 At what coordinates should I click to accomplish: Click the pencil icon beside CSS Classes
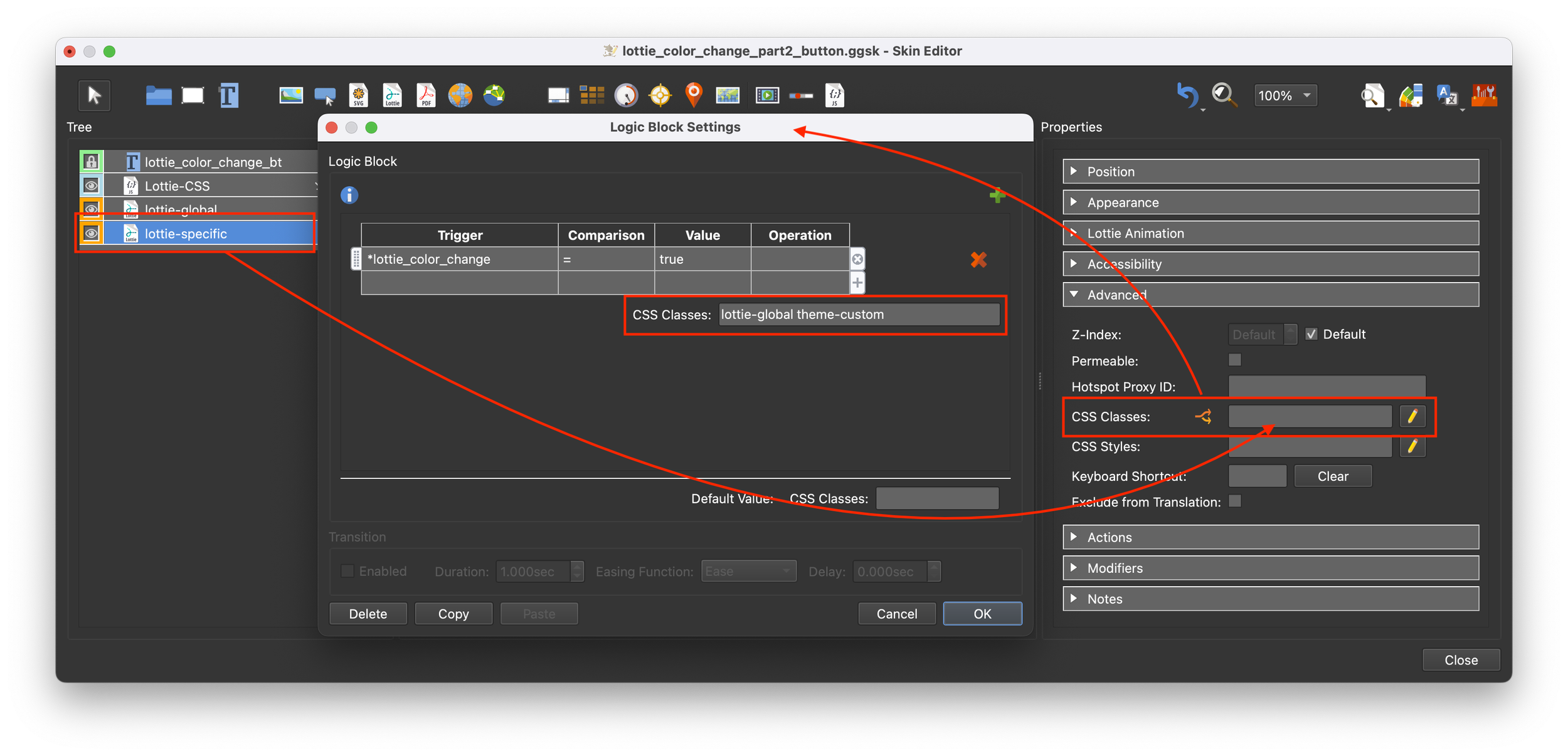1412,416
